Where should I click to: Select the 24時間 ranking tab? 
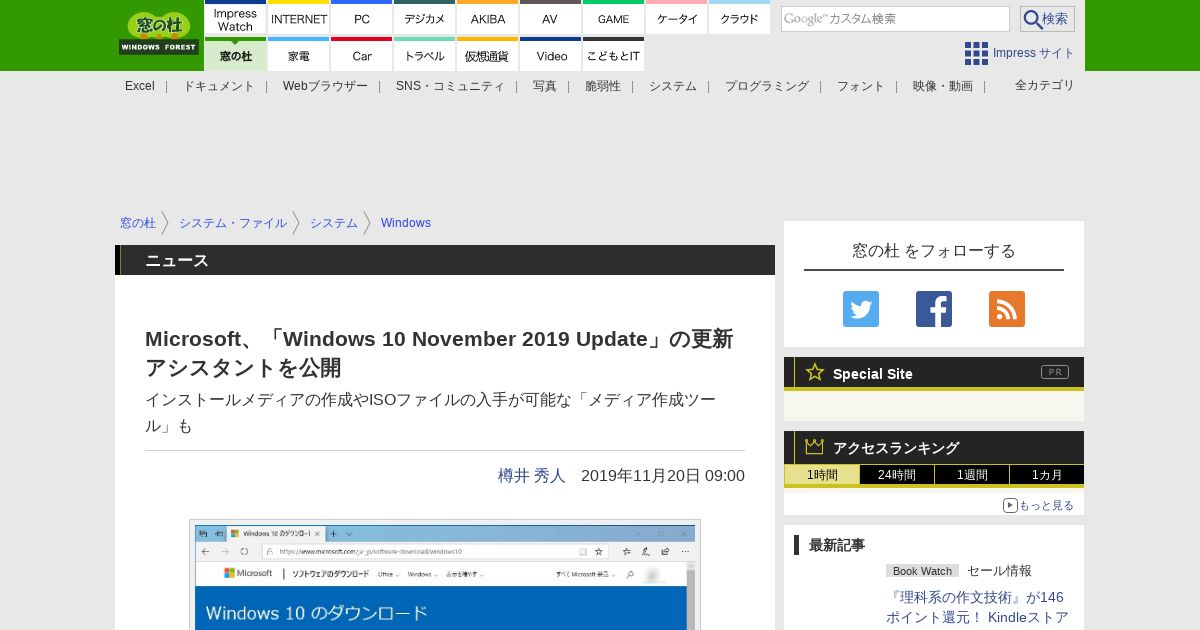coord(897,475)
